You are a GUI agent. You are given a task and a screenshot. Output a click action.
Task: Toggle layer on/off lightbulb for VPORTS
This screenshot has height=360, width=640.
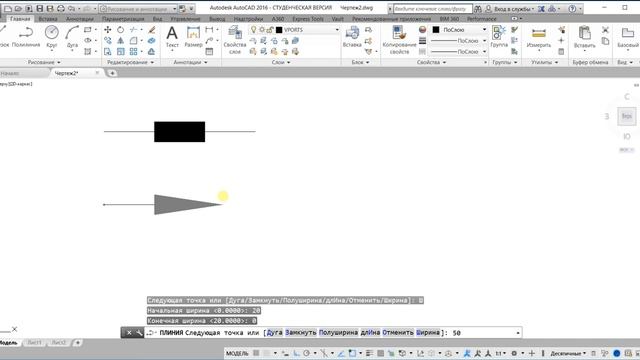253,30
